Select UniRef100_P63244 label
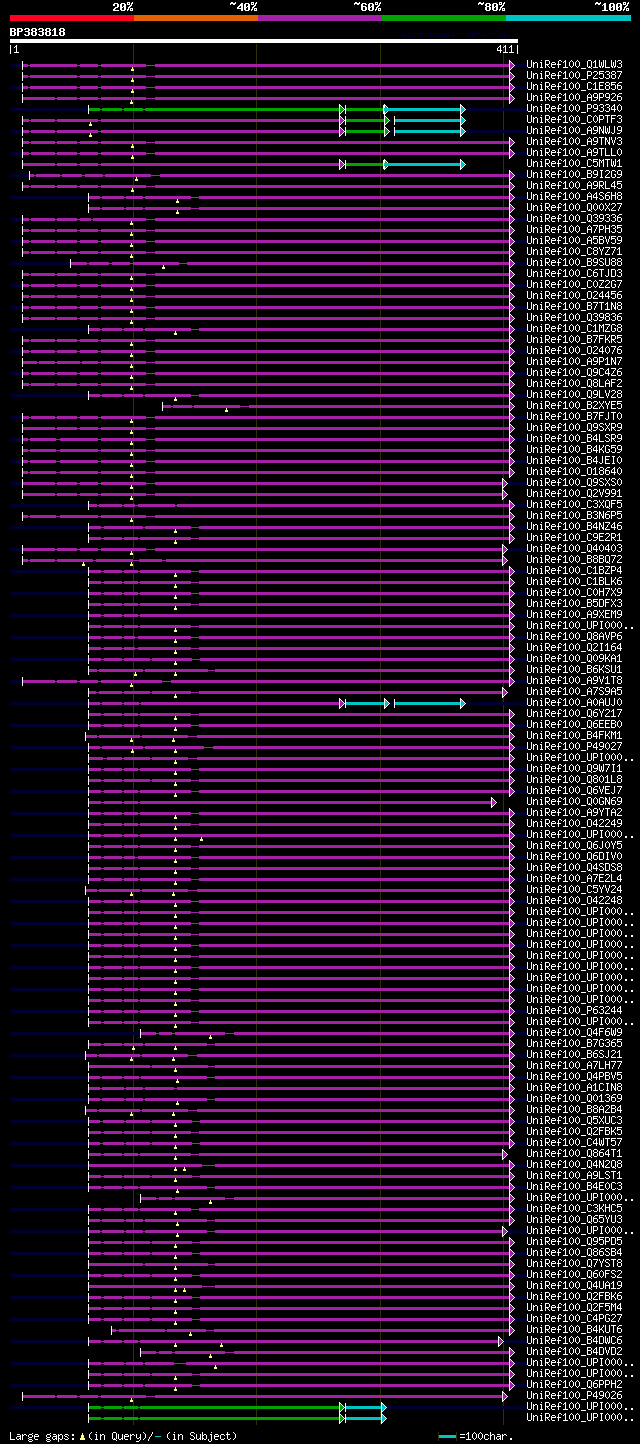This screenshot has width=640, height=1444. click(x=574, y=1010)
